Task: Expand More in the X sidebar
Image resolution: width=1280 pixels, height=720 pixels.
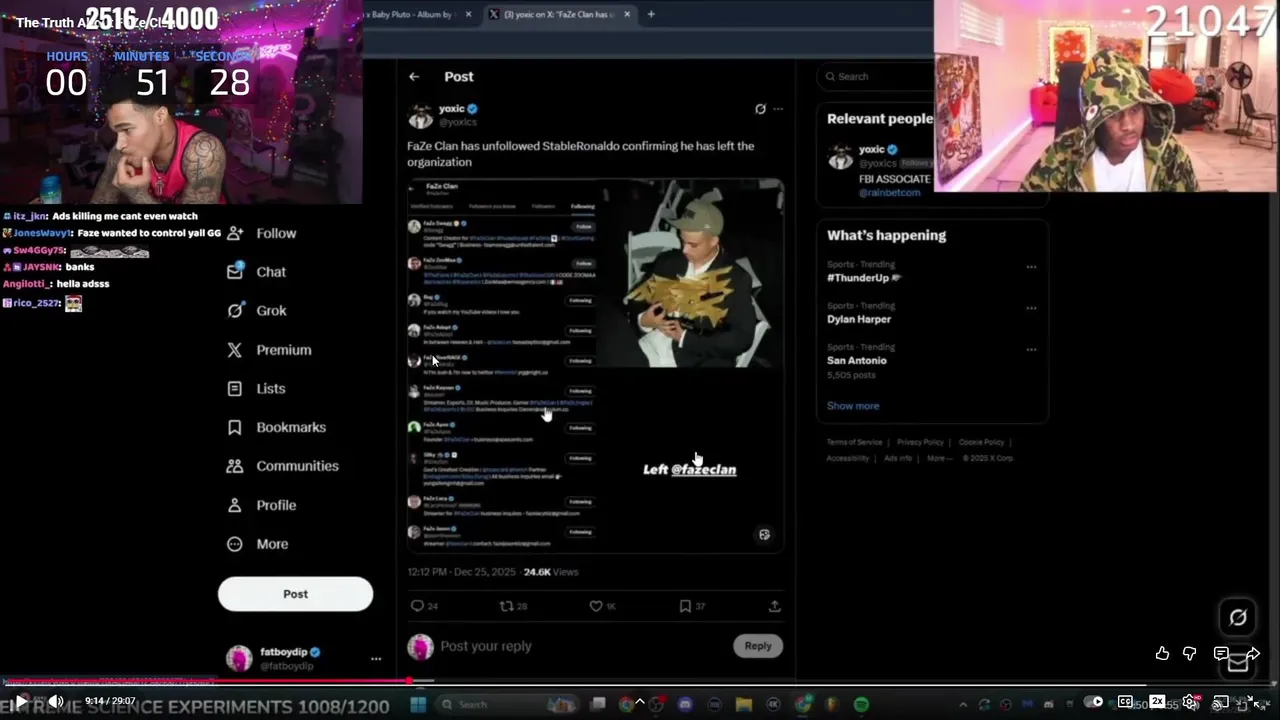Action: [x=258, y=544]
